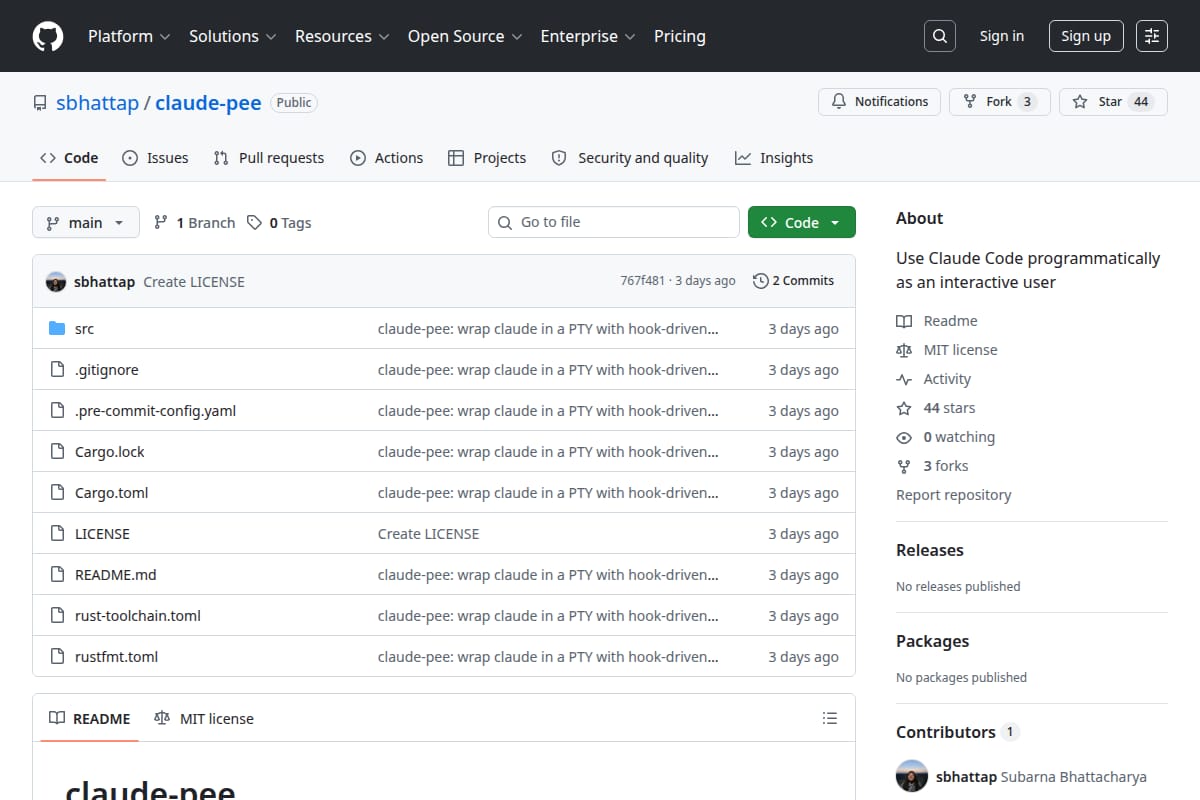Viewport: 1200px width, 800px height.
Task: Click the repository icon before sbhattap
Action: click(40, 103)
